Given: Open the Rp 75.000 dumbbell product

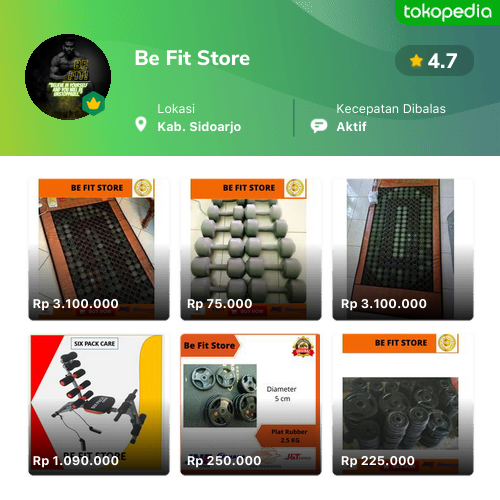Looking at the screenshot, I should tap(251, 249).
